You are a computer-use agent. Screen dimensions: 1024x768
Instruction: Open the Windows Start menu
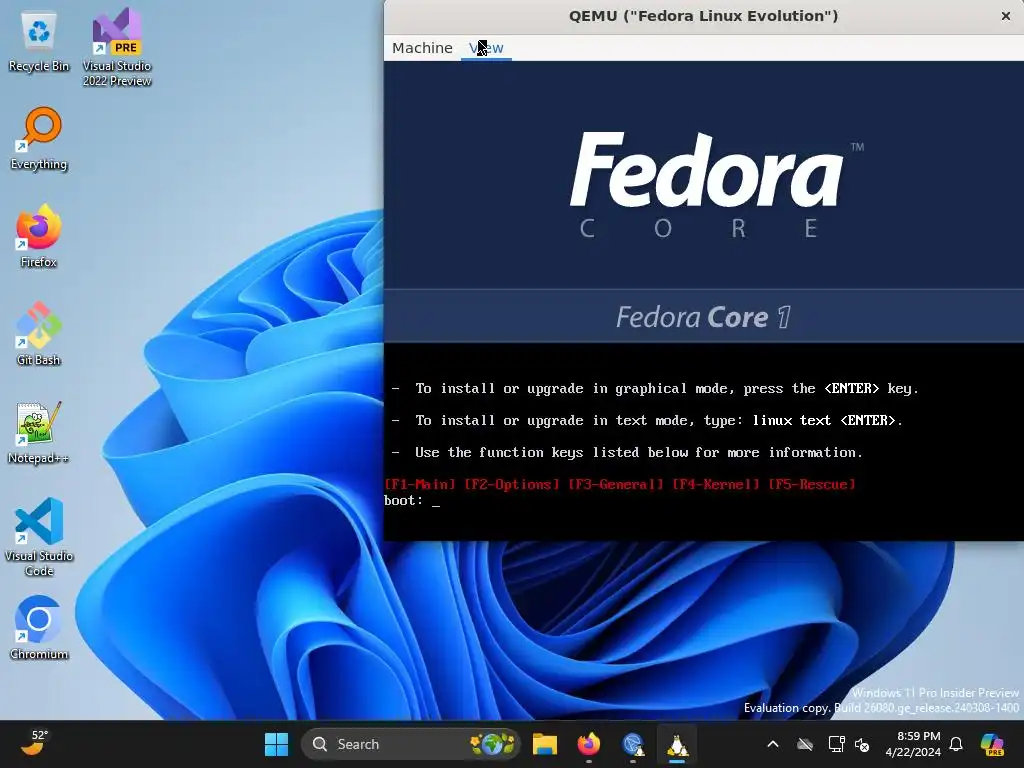pos(276,744)
